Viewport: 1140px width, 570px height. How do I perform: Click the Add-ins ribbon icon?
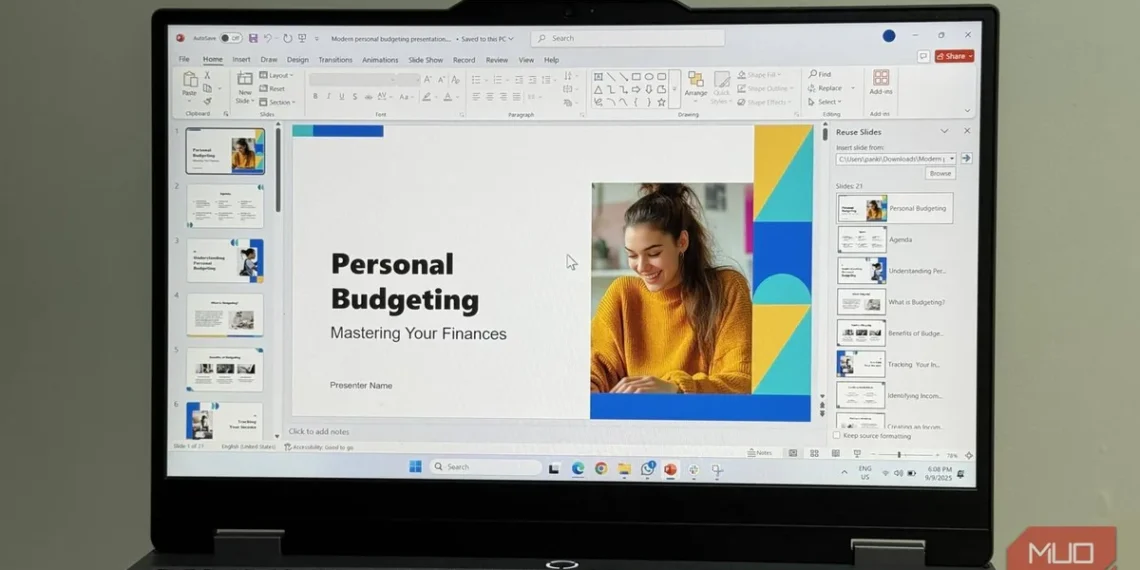[x=880, y=79]
